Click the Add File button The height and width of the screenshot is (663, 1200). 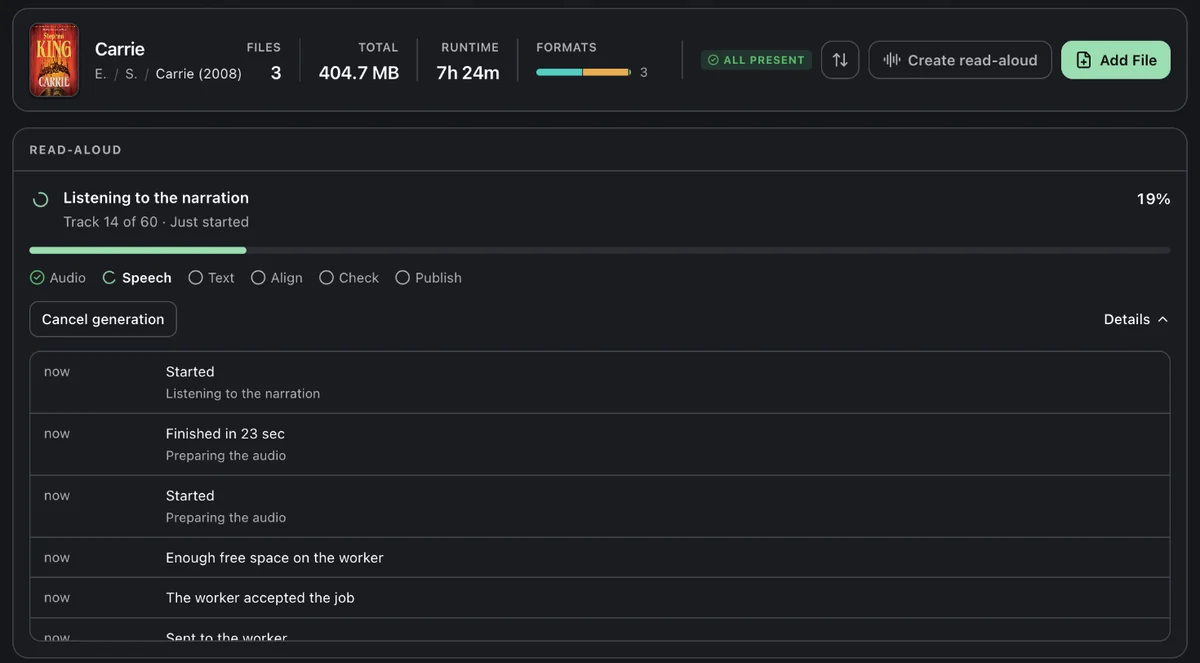coord(1116,60)
